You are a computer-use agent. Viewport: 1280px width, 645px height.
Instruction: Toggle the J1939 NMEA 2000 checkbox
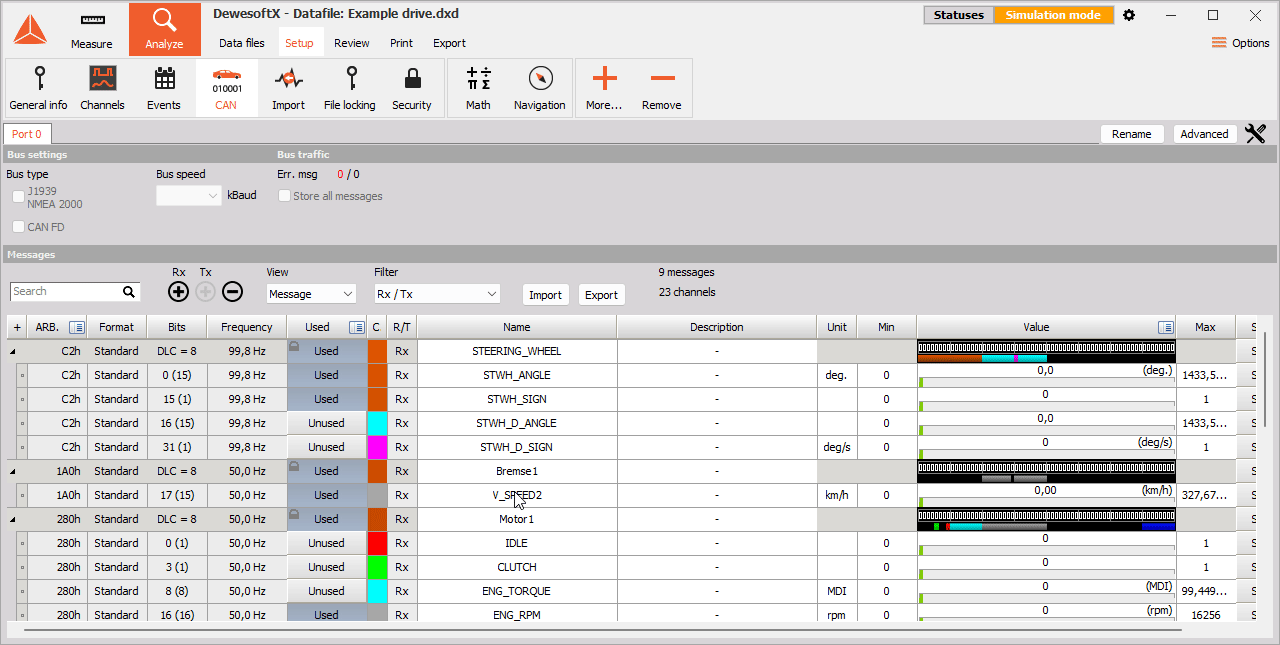18,196
